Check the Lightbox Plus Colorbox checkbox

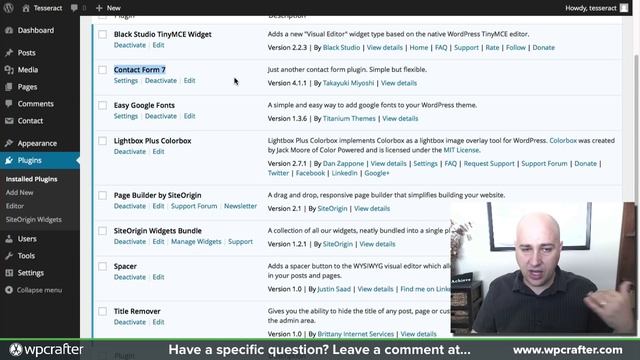[x=102, y=141]
